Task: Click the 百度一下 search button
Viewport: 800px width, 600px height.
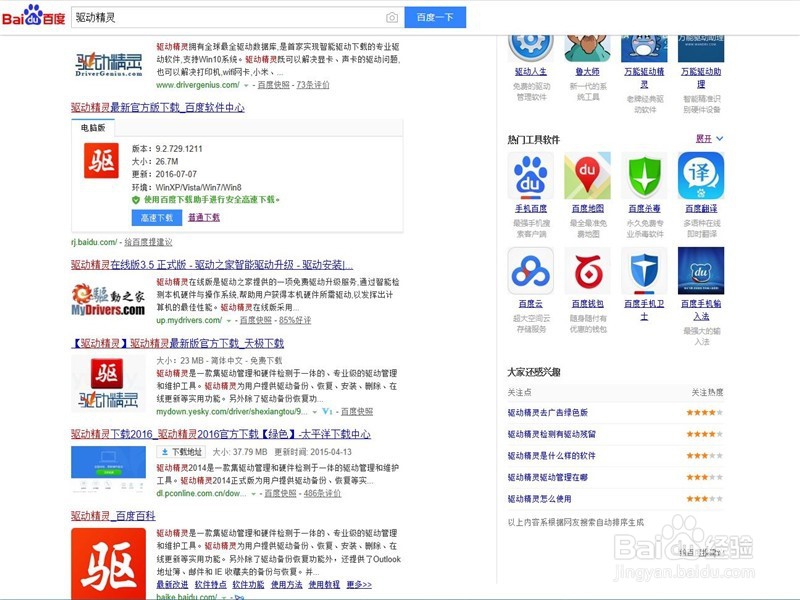Action: click(435, 17)
